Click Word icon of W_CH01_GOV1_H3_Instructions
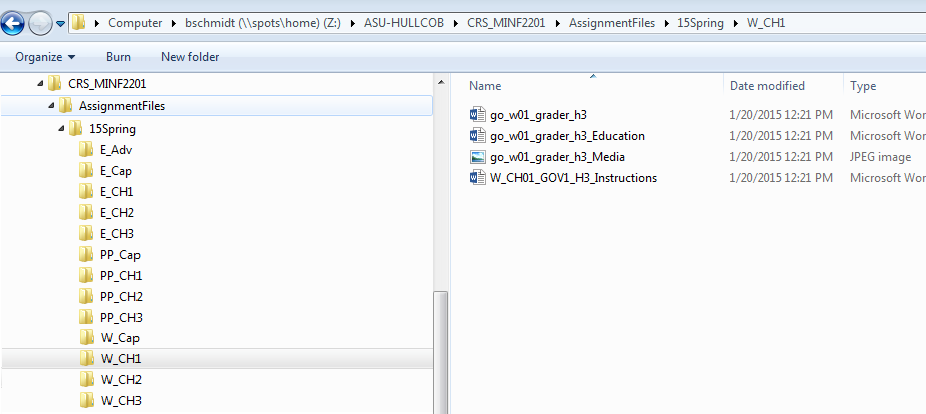Image resolution: width=926 pixels, height=414 pixels. [x=477, y=178]
